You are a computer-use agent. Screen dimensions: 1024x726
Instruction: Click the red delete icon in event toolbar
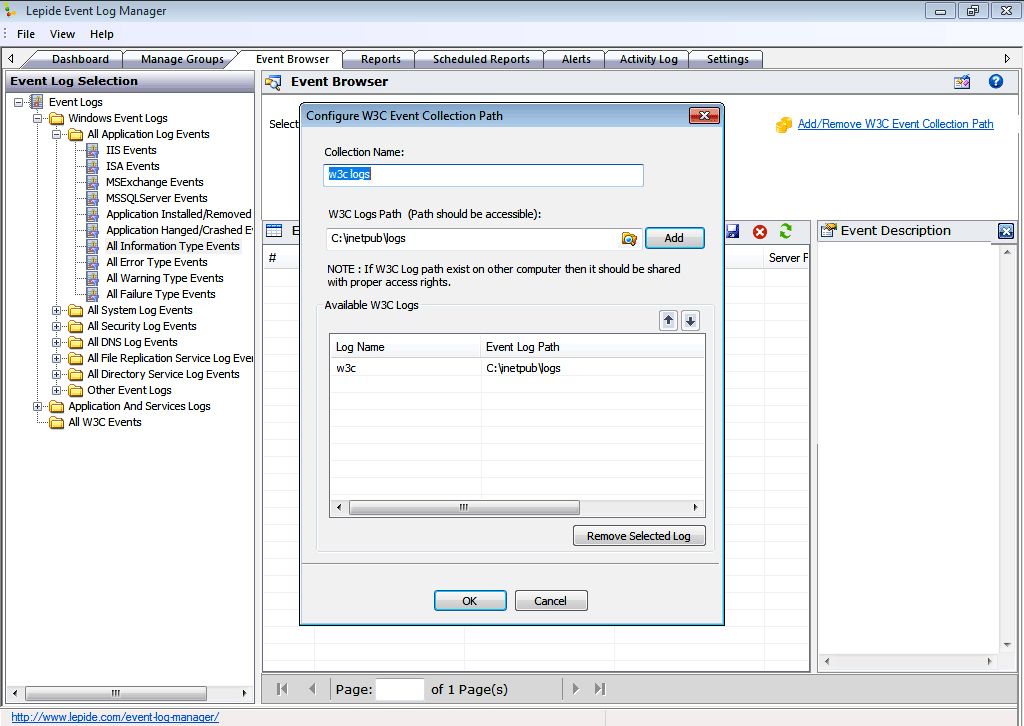pyautogui.click(x=760, y=232)
